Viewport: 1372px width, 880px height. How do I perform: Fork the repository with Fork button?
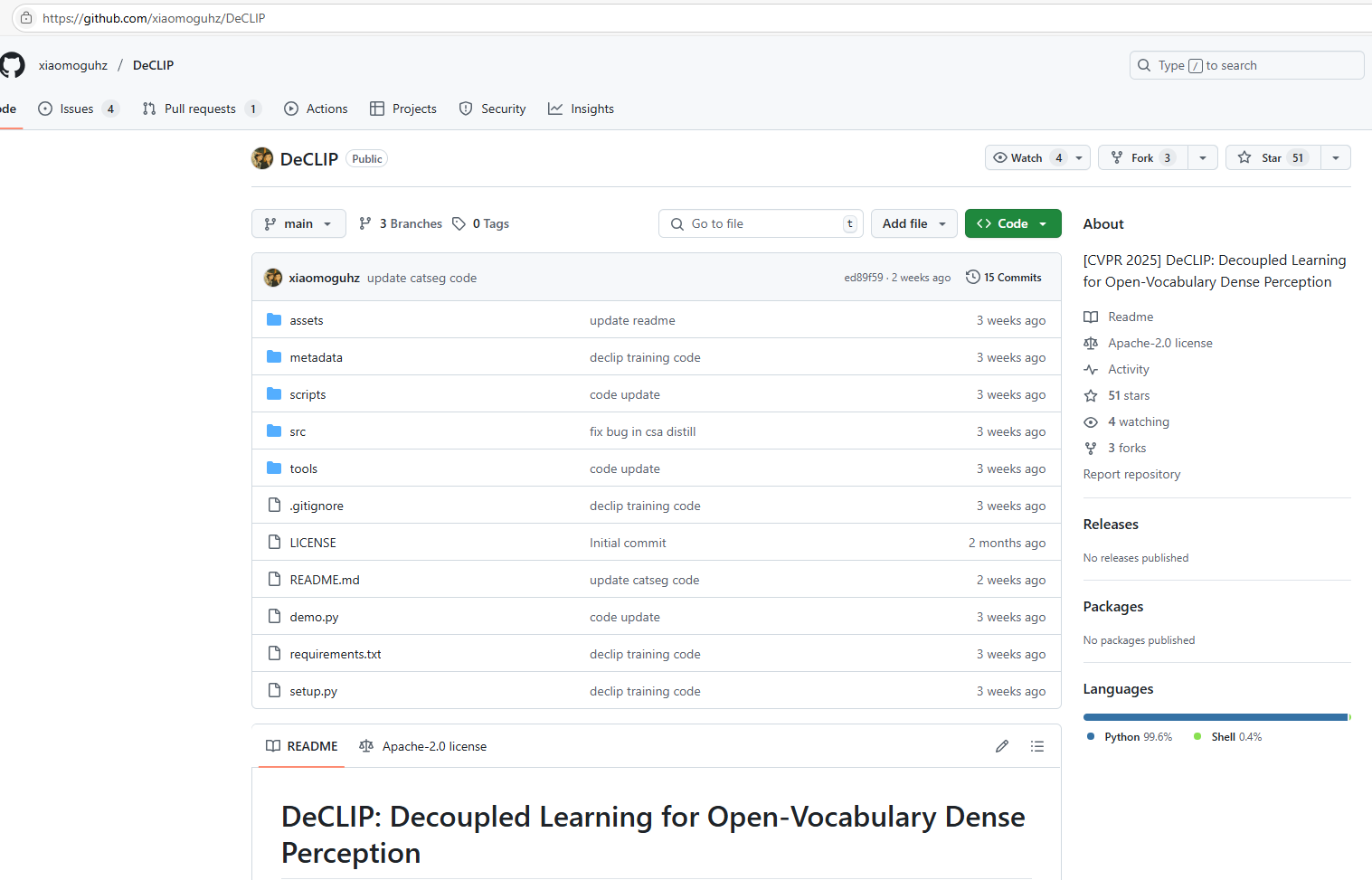1143,157
